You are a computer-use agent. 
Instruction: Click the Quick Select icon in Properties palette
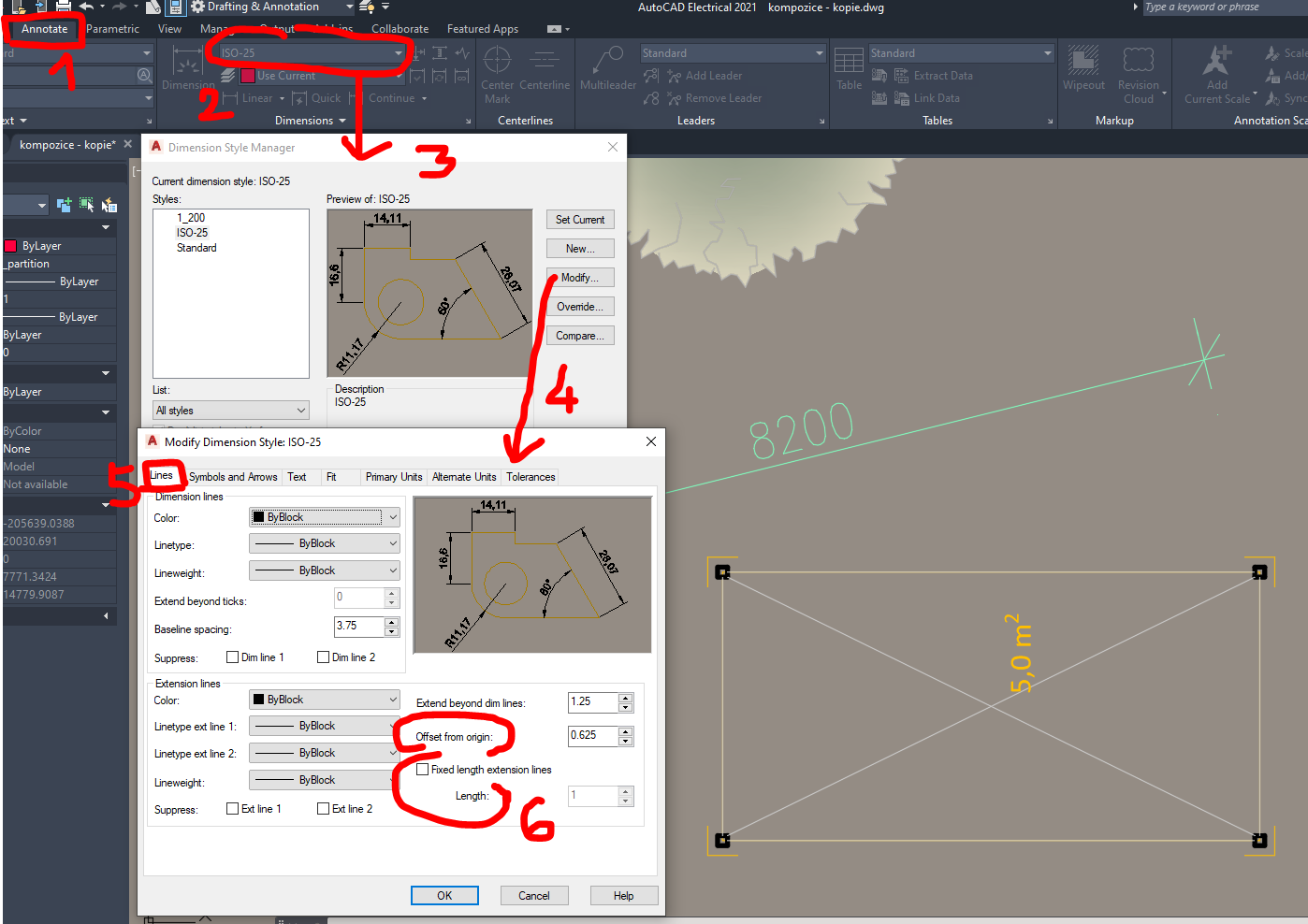109,205
